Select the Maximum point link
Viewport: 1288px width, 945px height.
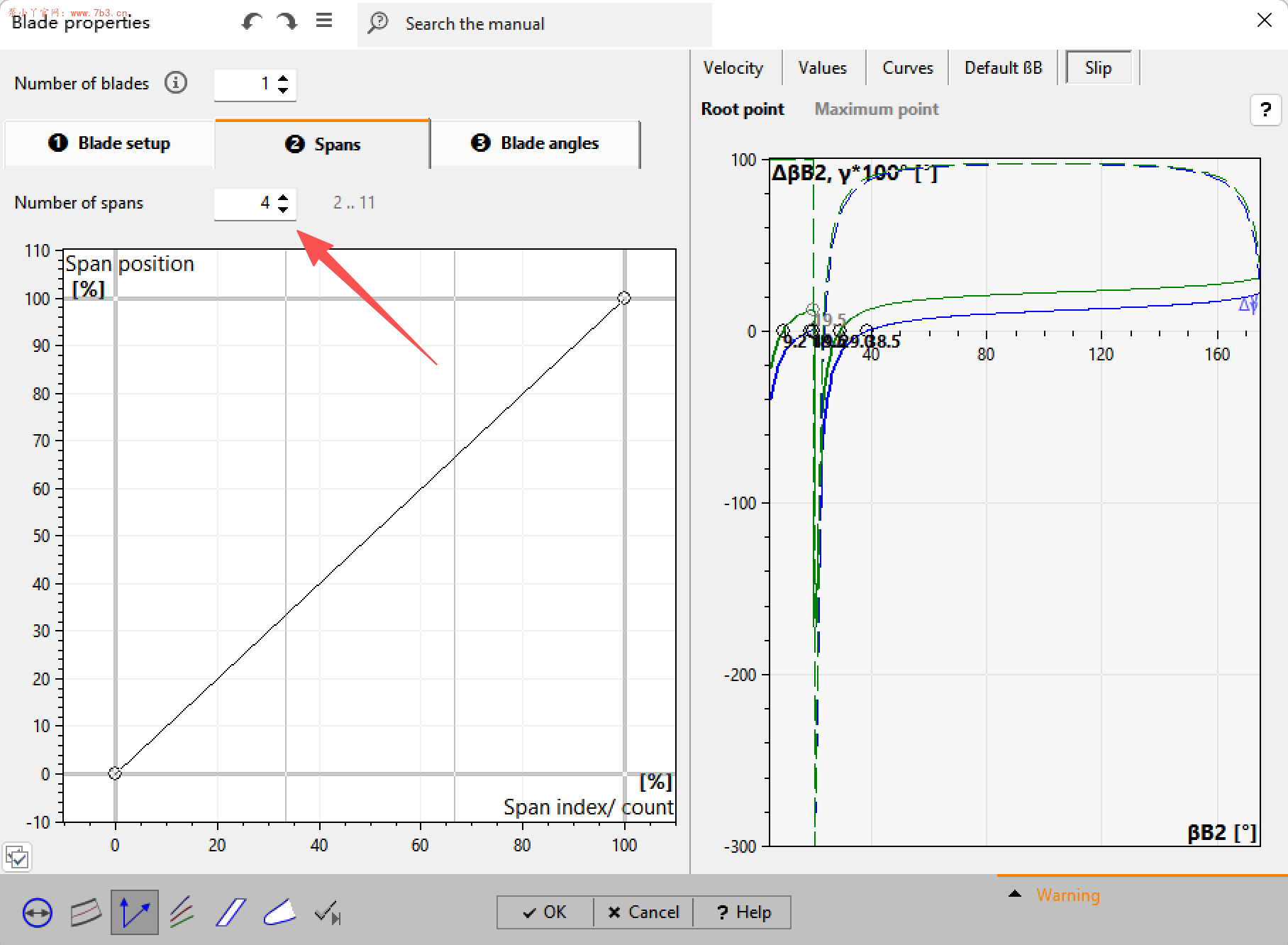click(876, 109)
